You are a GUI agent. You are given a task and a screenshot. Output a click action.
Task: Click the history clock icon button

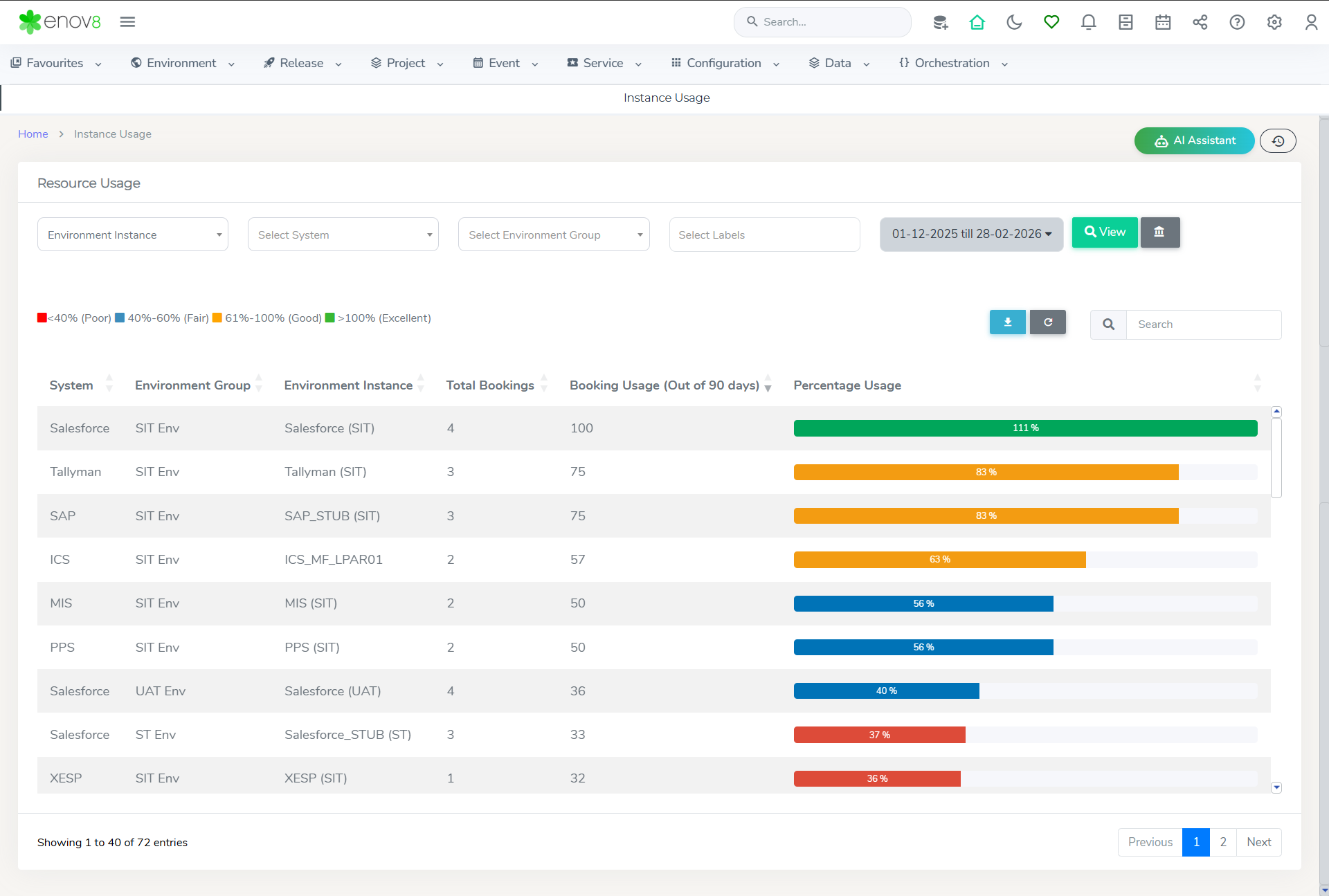(1278, 141)
